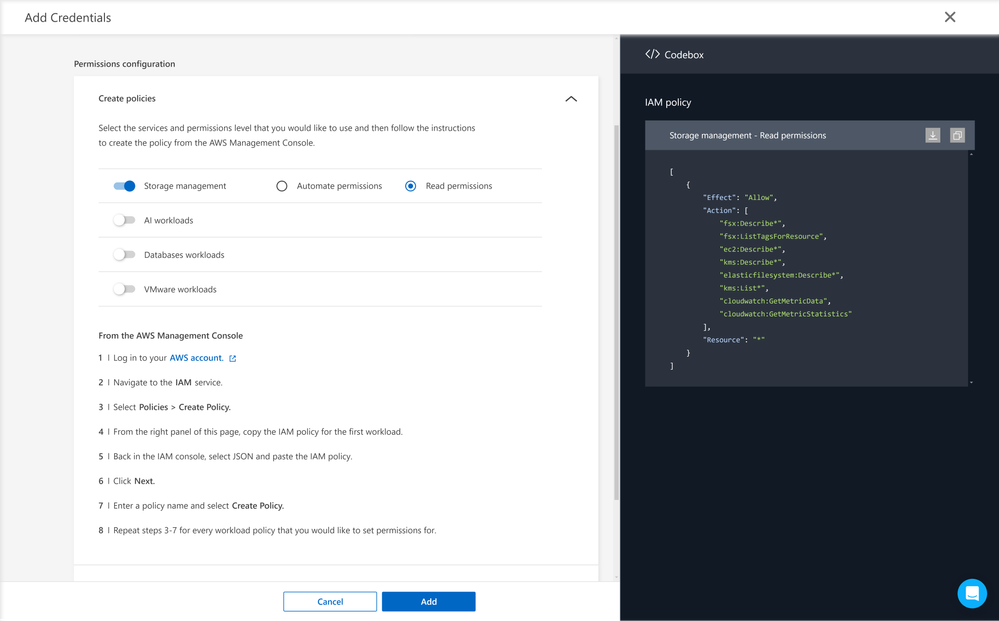Click the Cancel button
Image resolution: width=999 pixels, height=621 pixels.
[330, 601]
